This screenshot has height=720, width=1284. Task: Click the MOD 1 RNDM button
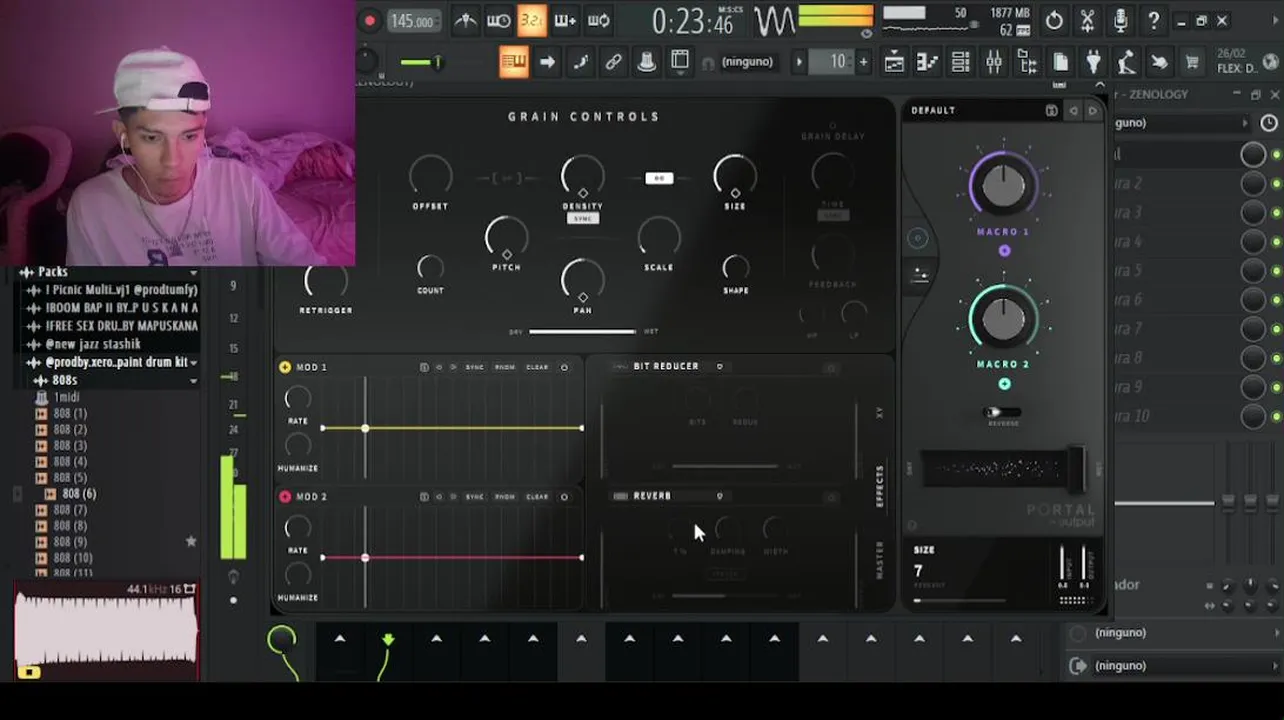(505, 367)
